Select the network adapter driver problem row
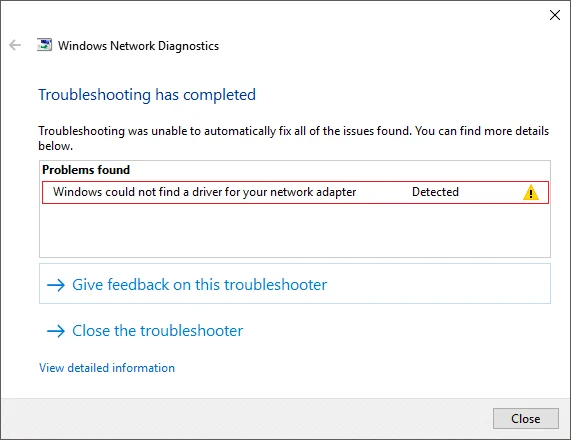 pos(295,192)
